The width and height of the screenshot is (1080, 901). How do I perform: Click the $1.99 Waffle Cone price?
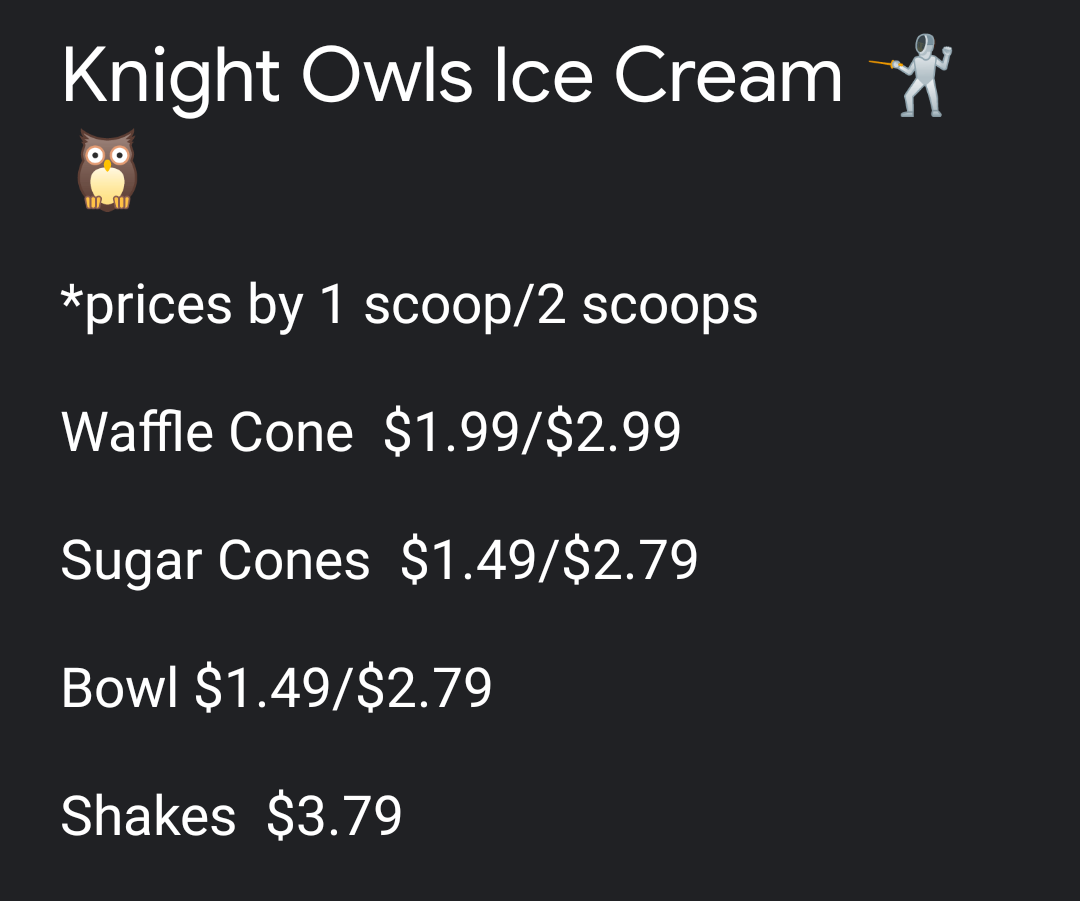pyautogui.click(x=452, y=433)
